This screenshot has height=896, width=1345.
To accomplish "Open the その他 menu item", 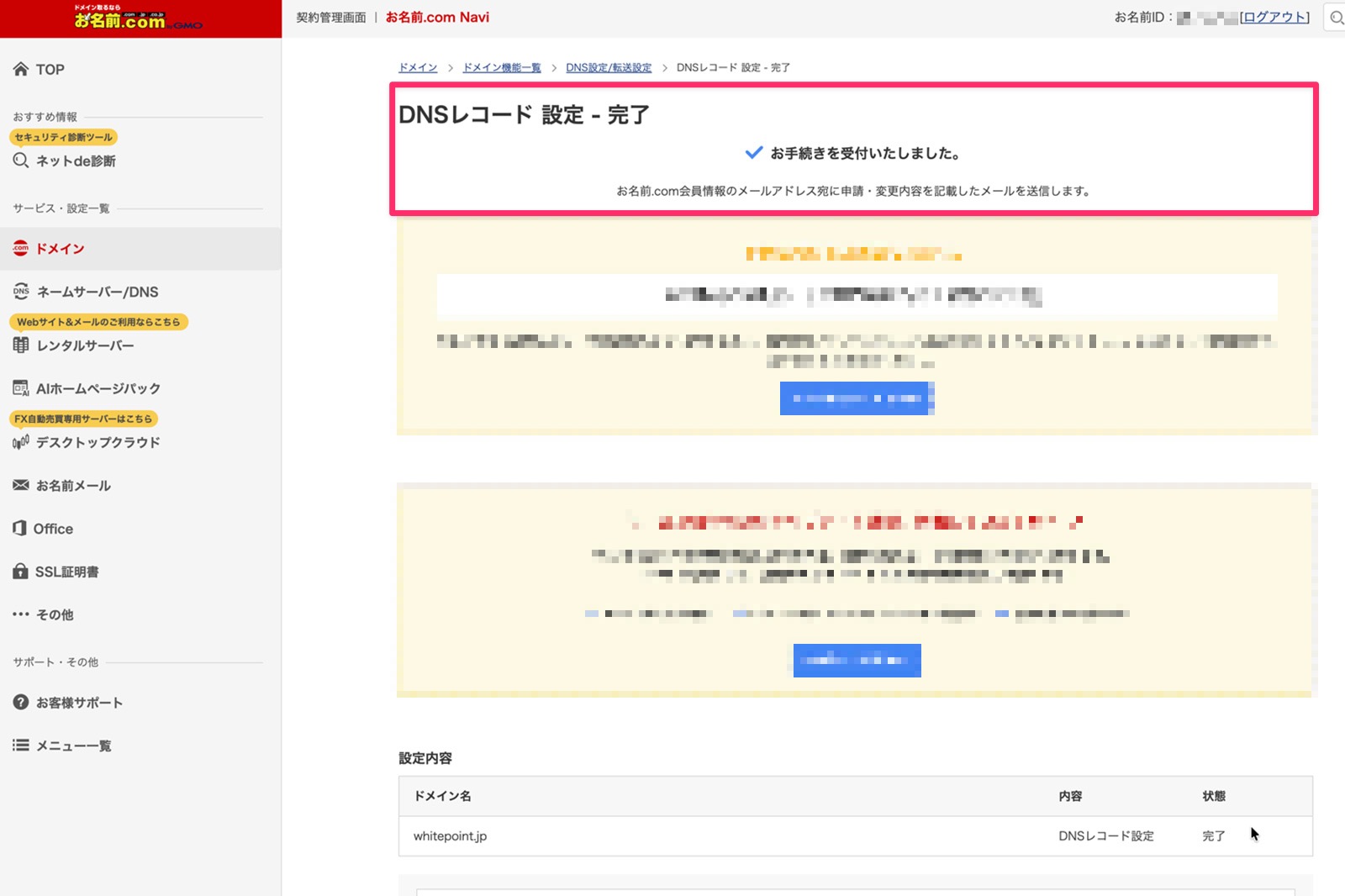I will [55, 614].
